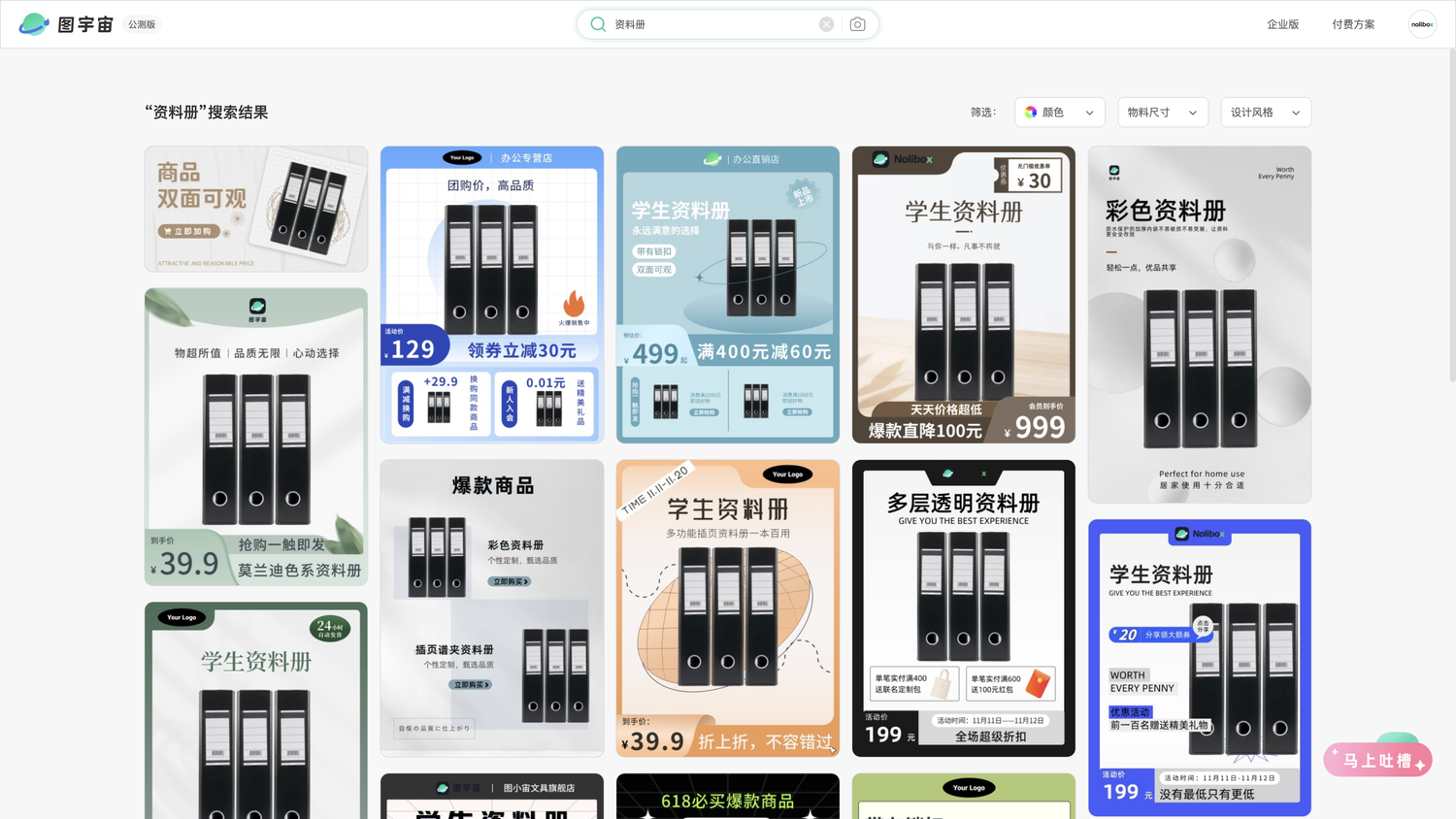Open the 商品双面可观 banner template
The width and height of the screenshot is (1456, 819).
[256, 209]
